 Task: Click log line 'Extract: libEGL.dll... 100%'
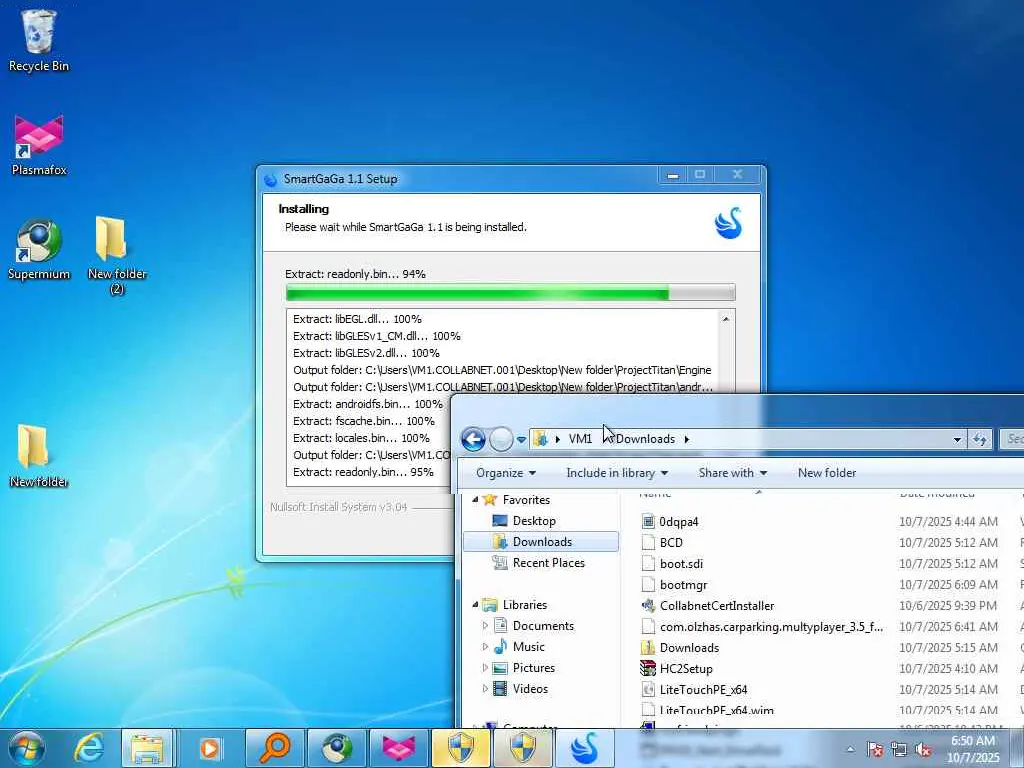[x=357, y=319]
